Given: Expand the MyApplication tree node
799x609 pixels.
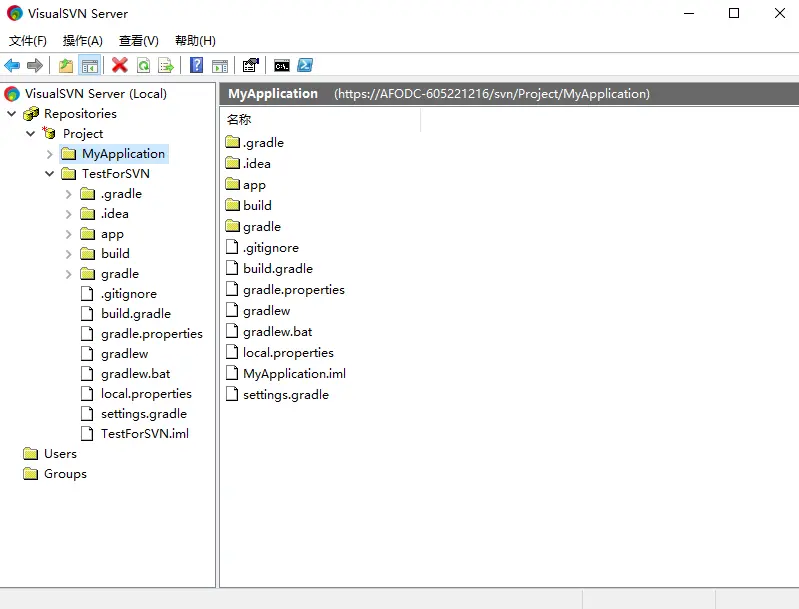Looking at the screenshot, I should 50,154.
